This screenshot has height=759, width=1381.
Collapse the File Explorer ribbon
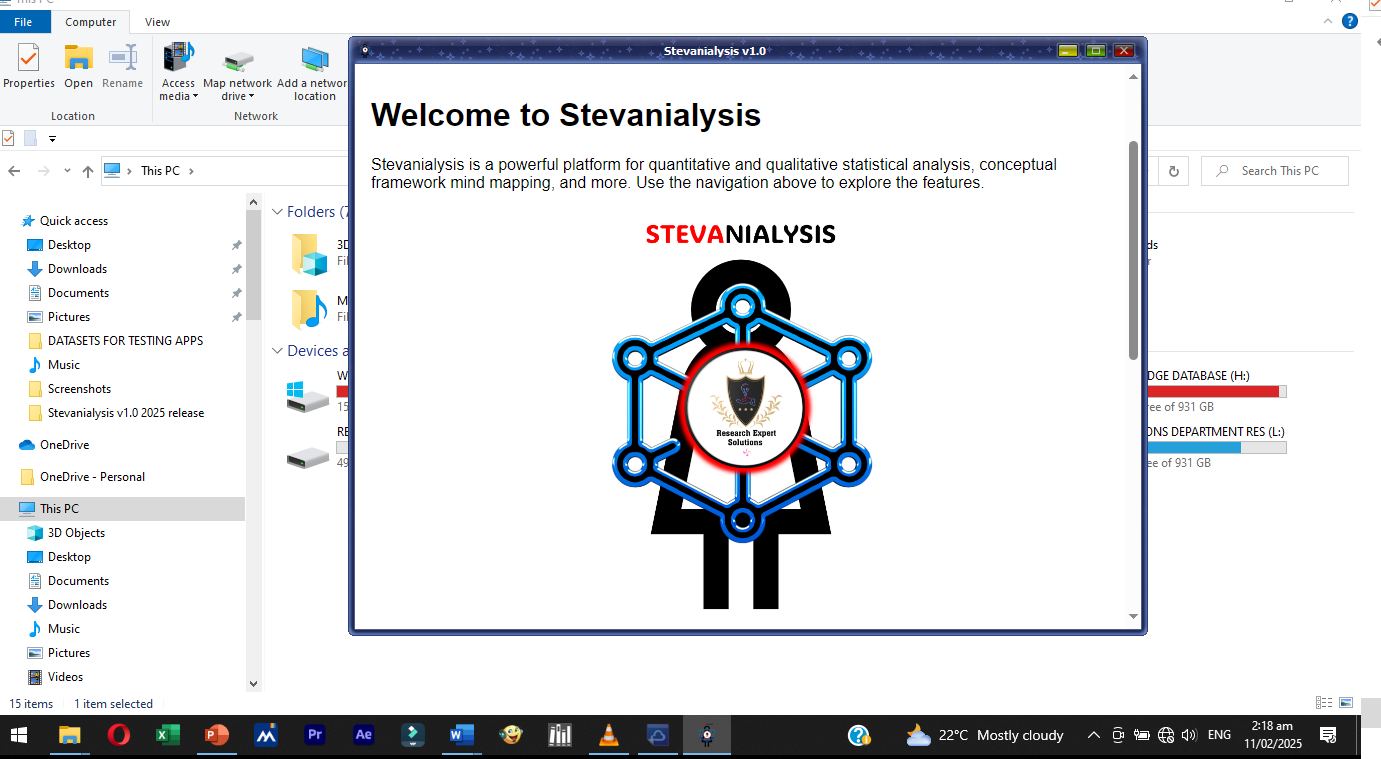pyautogui.click(x=1327, y=21)
